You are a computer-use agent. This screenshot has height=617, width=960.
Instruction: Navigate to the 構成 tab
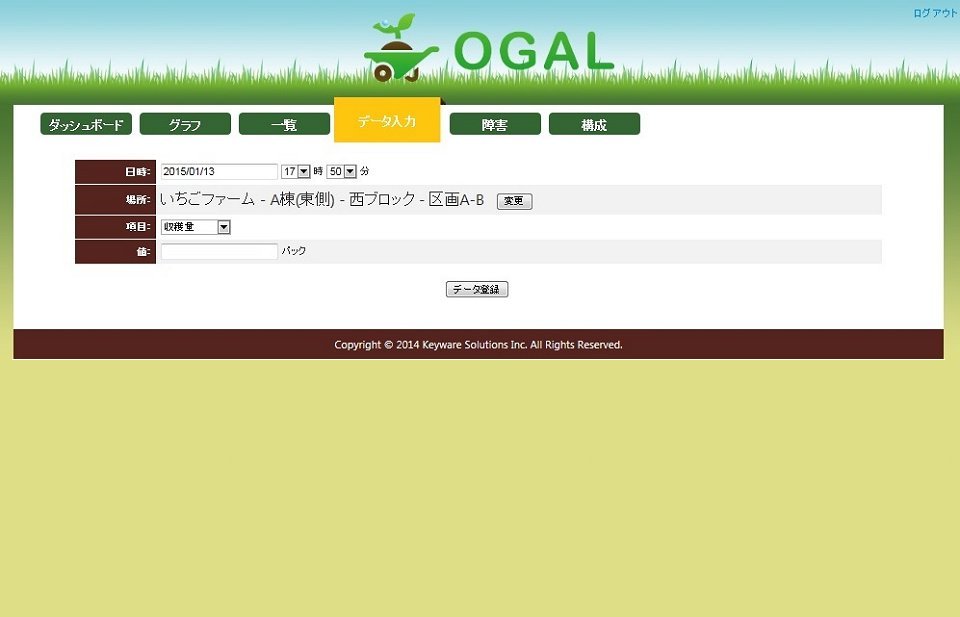pos(594,124)
